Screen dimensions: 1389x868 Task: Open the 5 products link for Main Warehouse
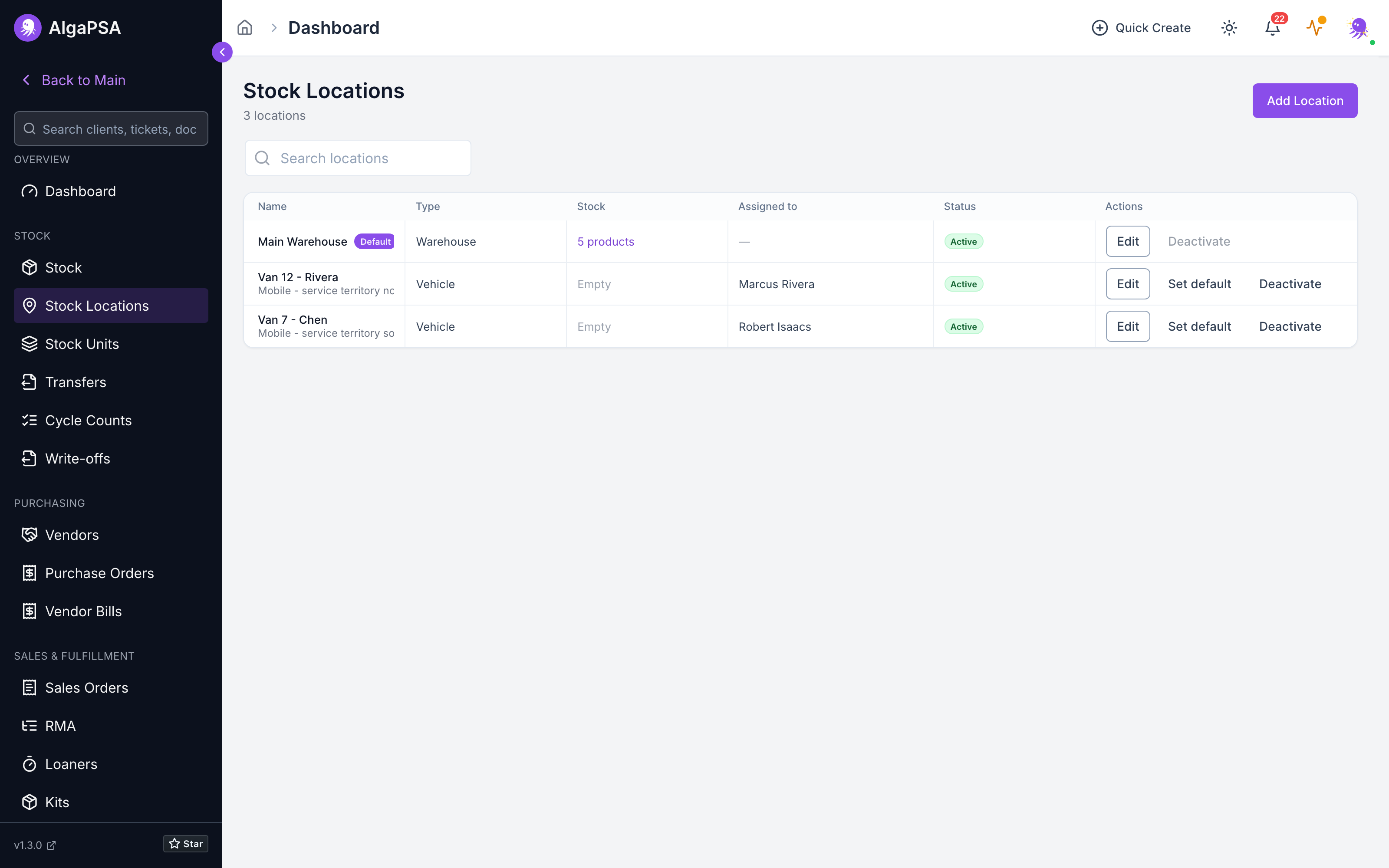click(606, 242)
